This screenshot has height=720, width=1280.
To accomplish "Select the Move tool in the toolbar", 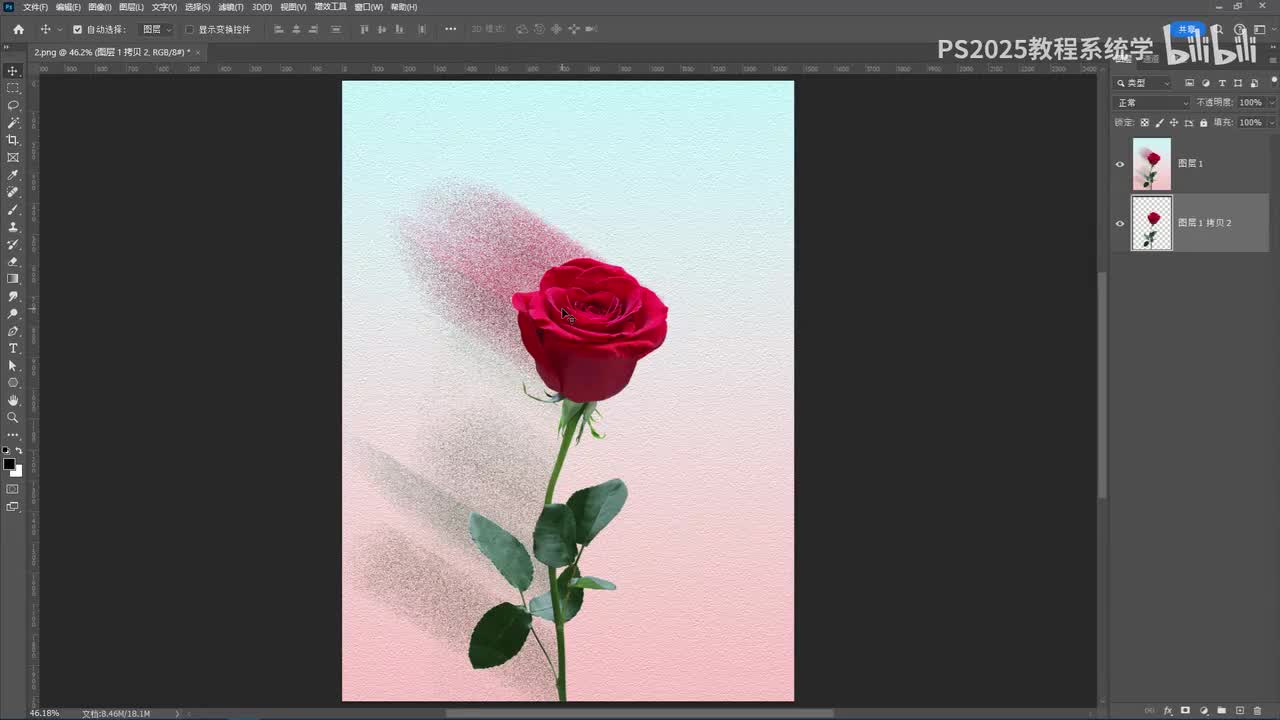I will 13,71.
